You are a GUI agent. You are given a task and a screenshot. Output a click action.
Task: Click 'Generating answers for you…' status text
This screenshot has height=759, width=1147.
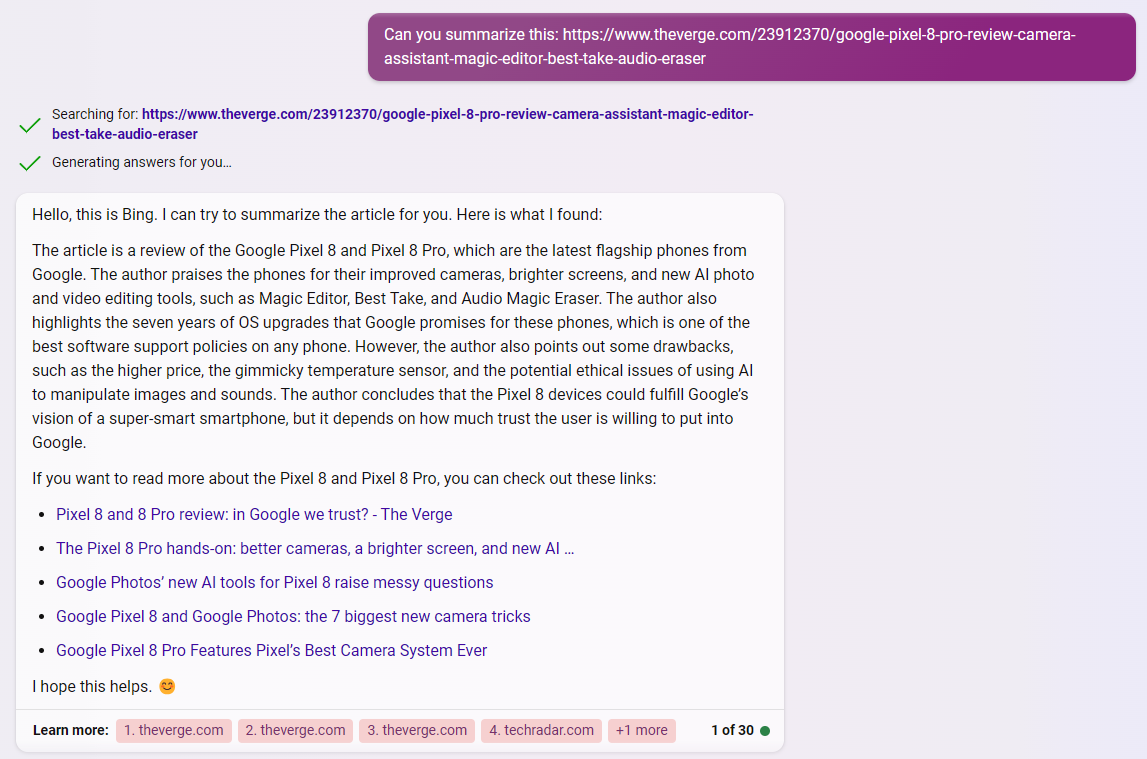pyautogui.click(x=142, y=162)
